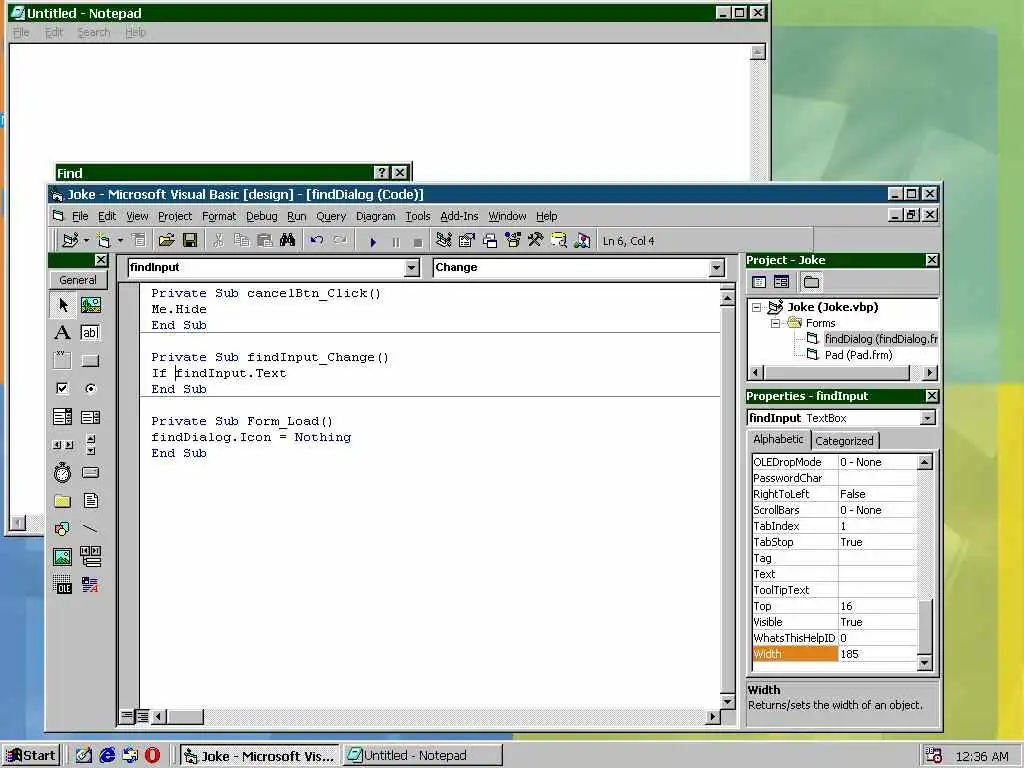The image size is (1024, 768).
Task: Open the Project menu
Action: 175,216
